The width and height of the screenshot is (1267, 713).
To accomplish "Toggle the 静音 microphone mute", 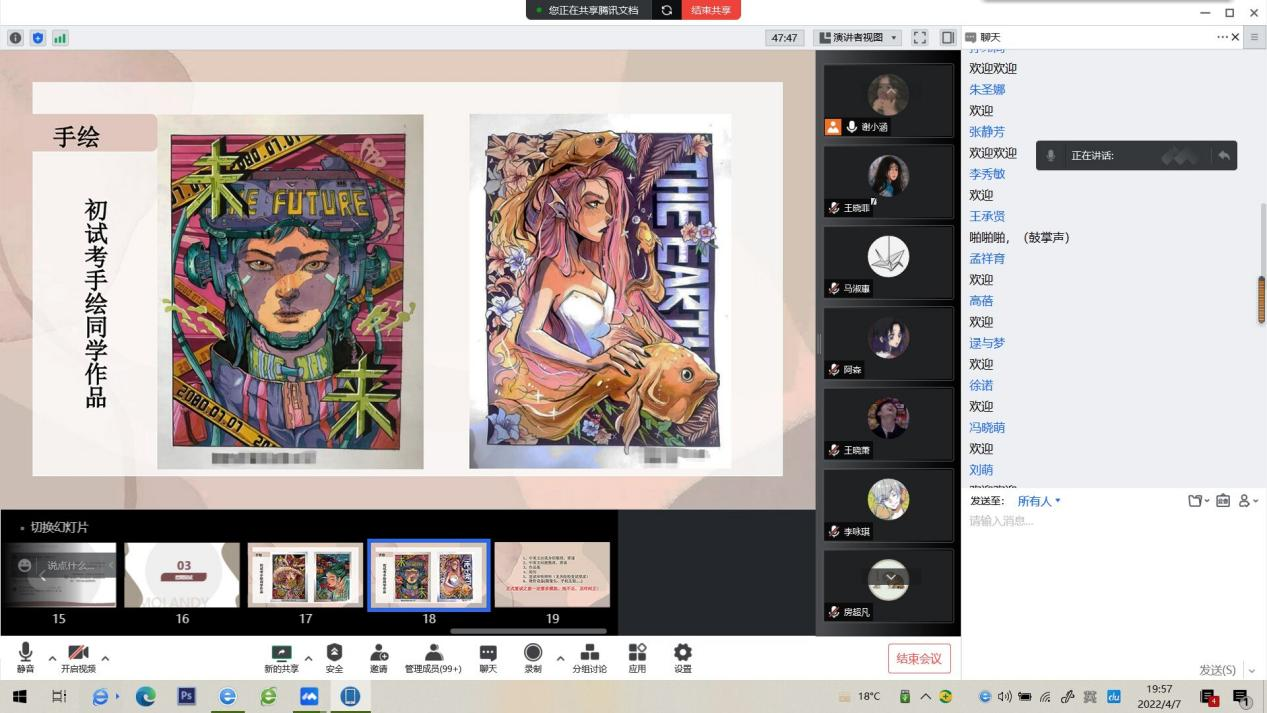I will (25, 657).
